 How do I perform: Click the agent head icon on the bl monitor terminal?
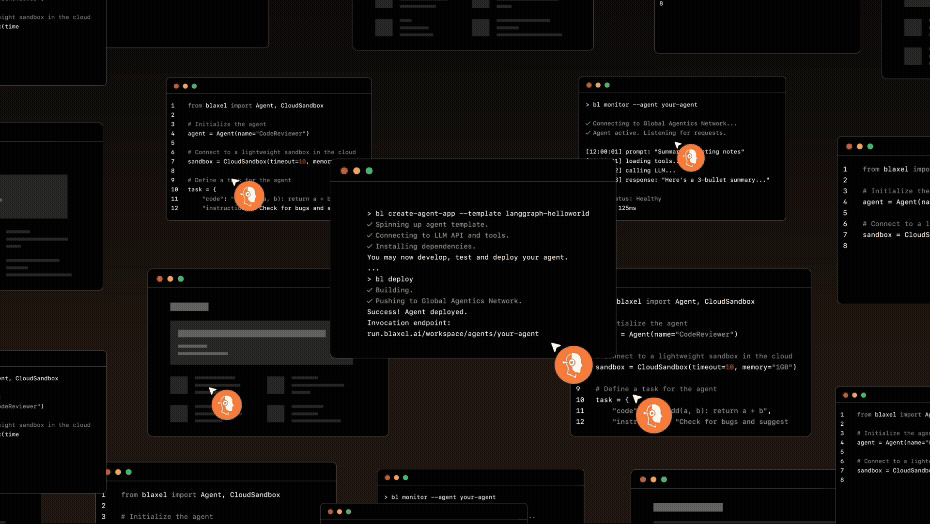[690, 157]
